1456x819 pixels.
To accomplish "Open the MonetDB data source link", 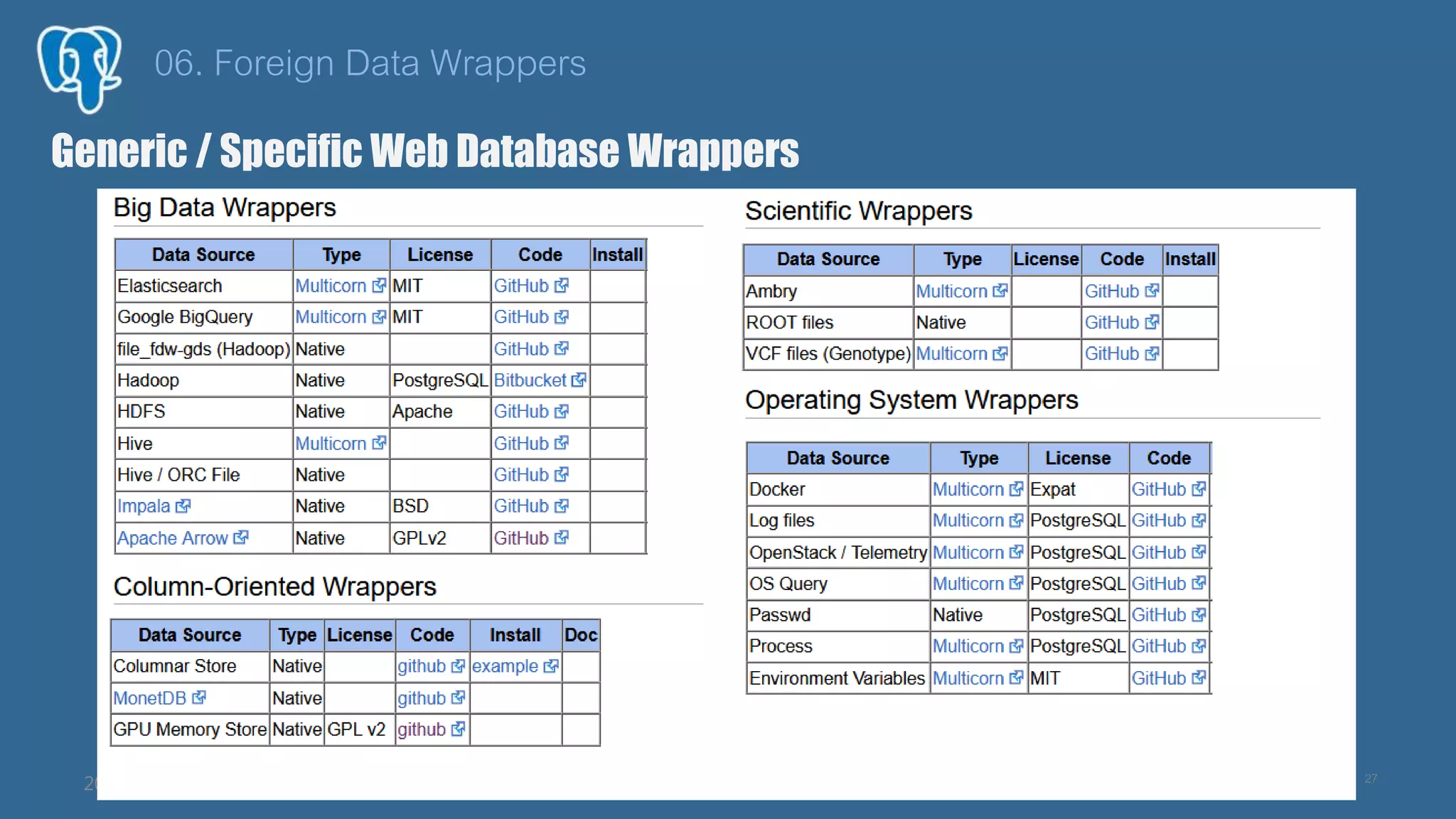I will pos(159,698).
